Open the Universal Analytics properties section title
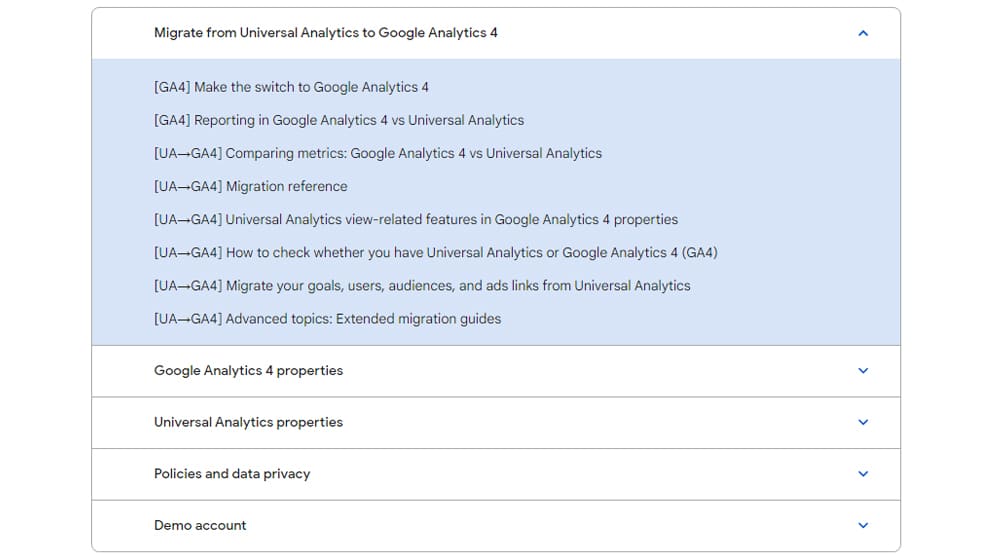The image size is (1000, 560). (248, 422)
